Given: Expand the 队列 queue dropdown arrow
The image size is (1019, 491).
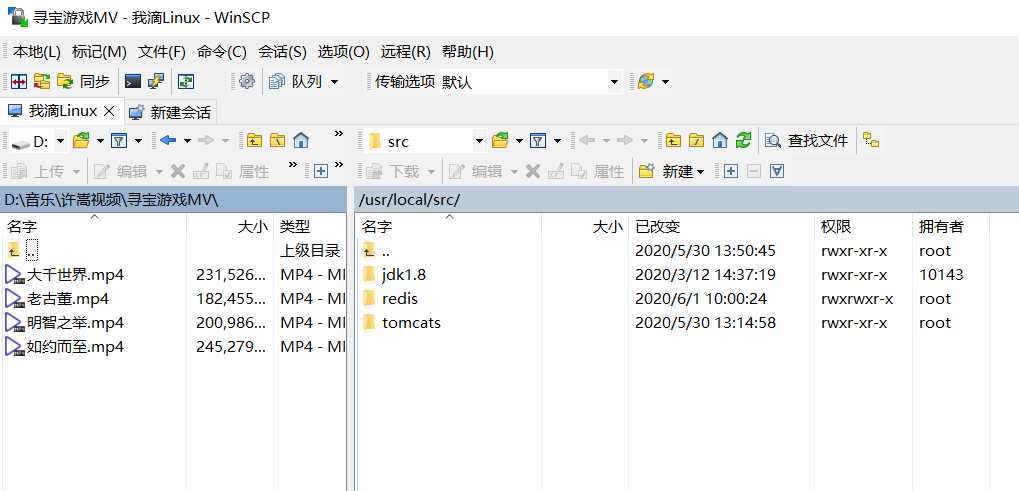Looking at the screenshot, I should [x=334, y=82].
